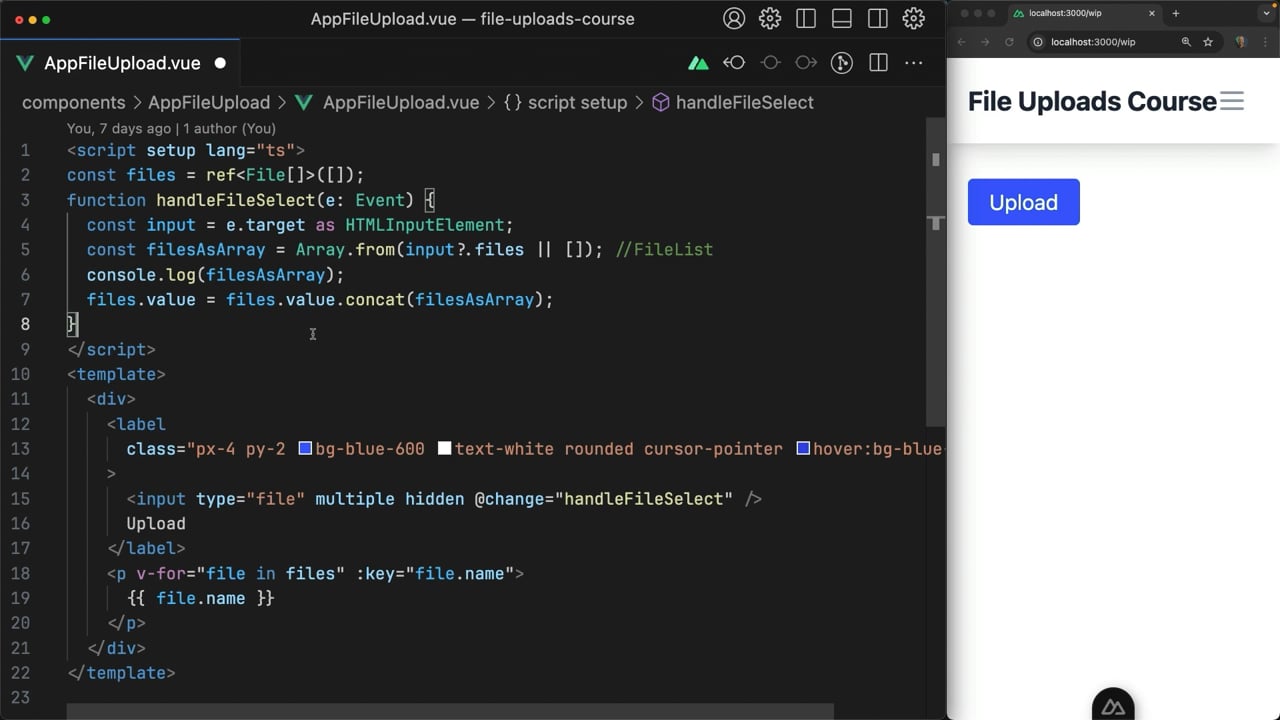Image resolution: width=1280 pixels, height=720 pixels.
Task: Click the horizontal scrollbar at editor bottom
Action: coord(450,711)
